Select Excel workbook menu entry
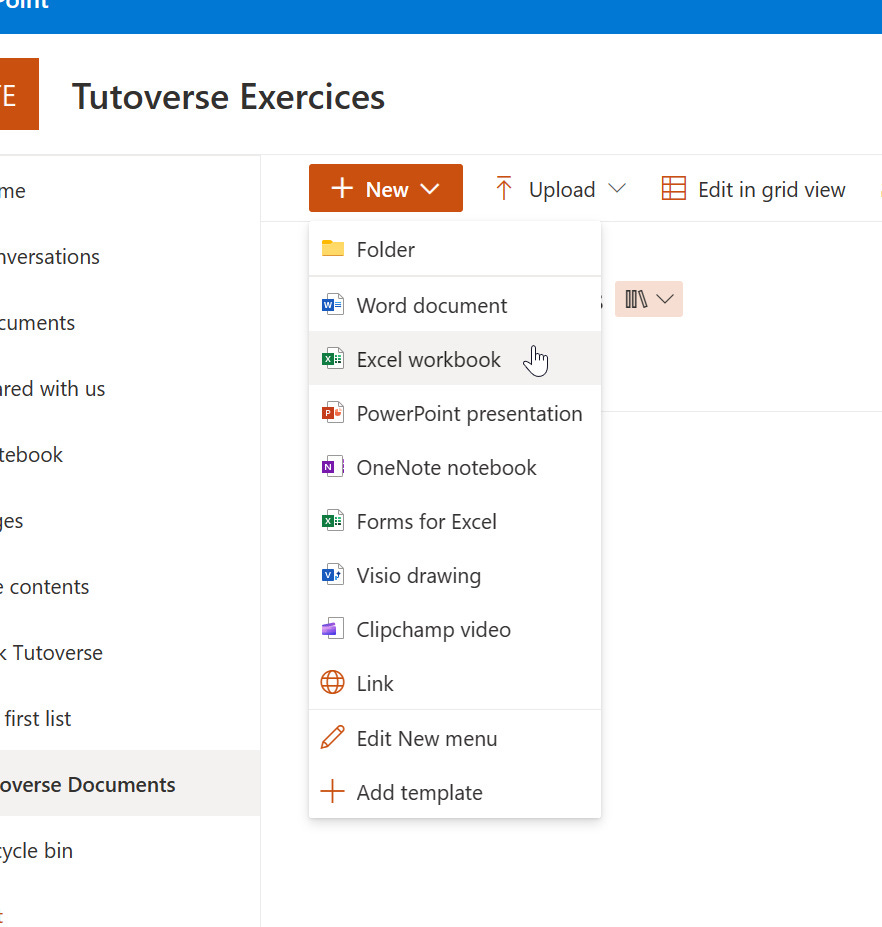 tap(455, 359)
